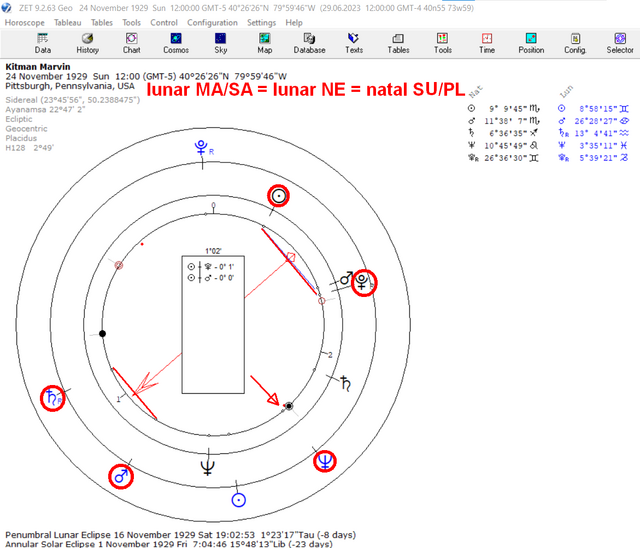
Task: Select the circled blue retrograde Saturn glyph
Action: (53, 398)
